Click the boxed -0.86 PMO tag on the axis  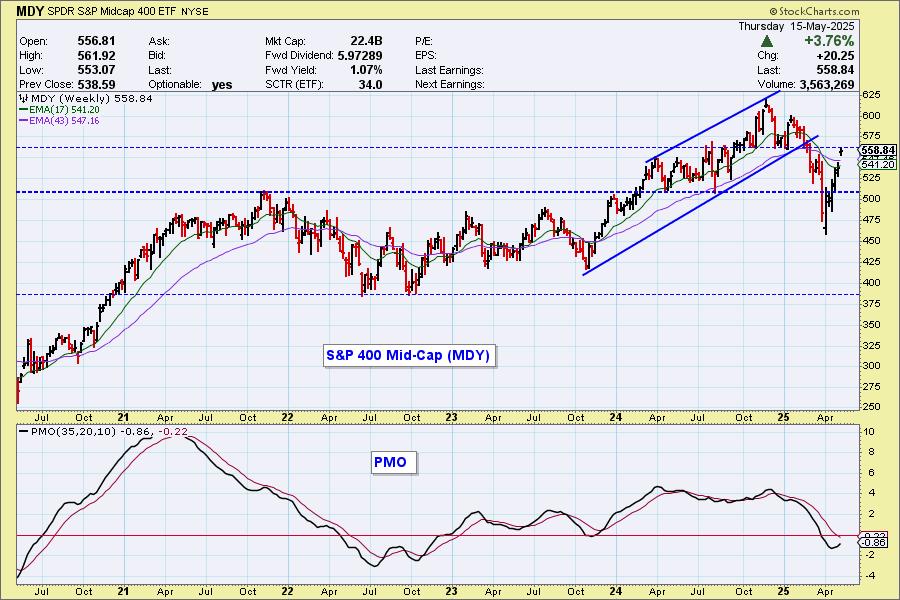875,542
